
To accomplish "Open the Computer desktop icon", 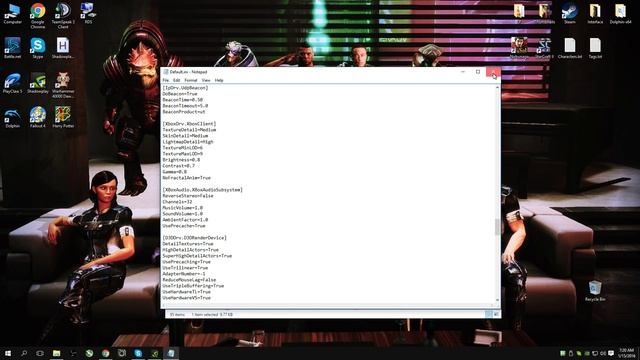I will click(12, 13).
